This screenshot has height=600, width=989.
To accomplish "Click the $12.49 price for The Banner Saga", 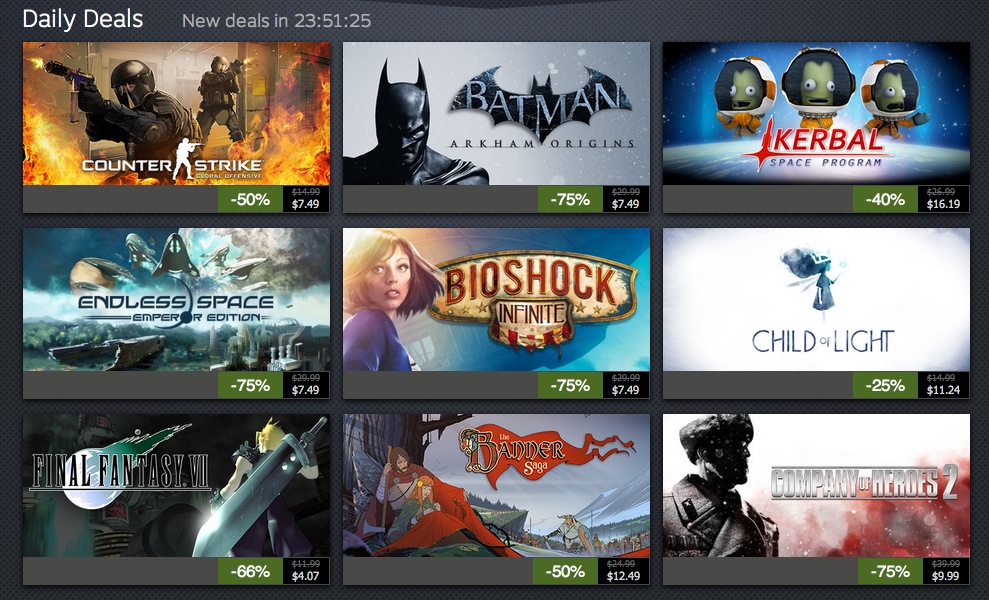I will (623, 577).
